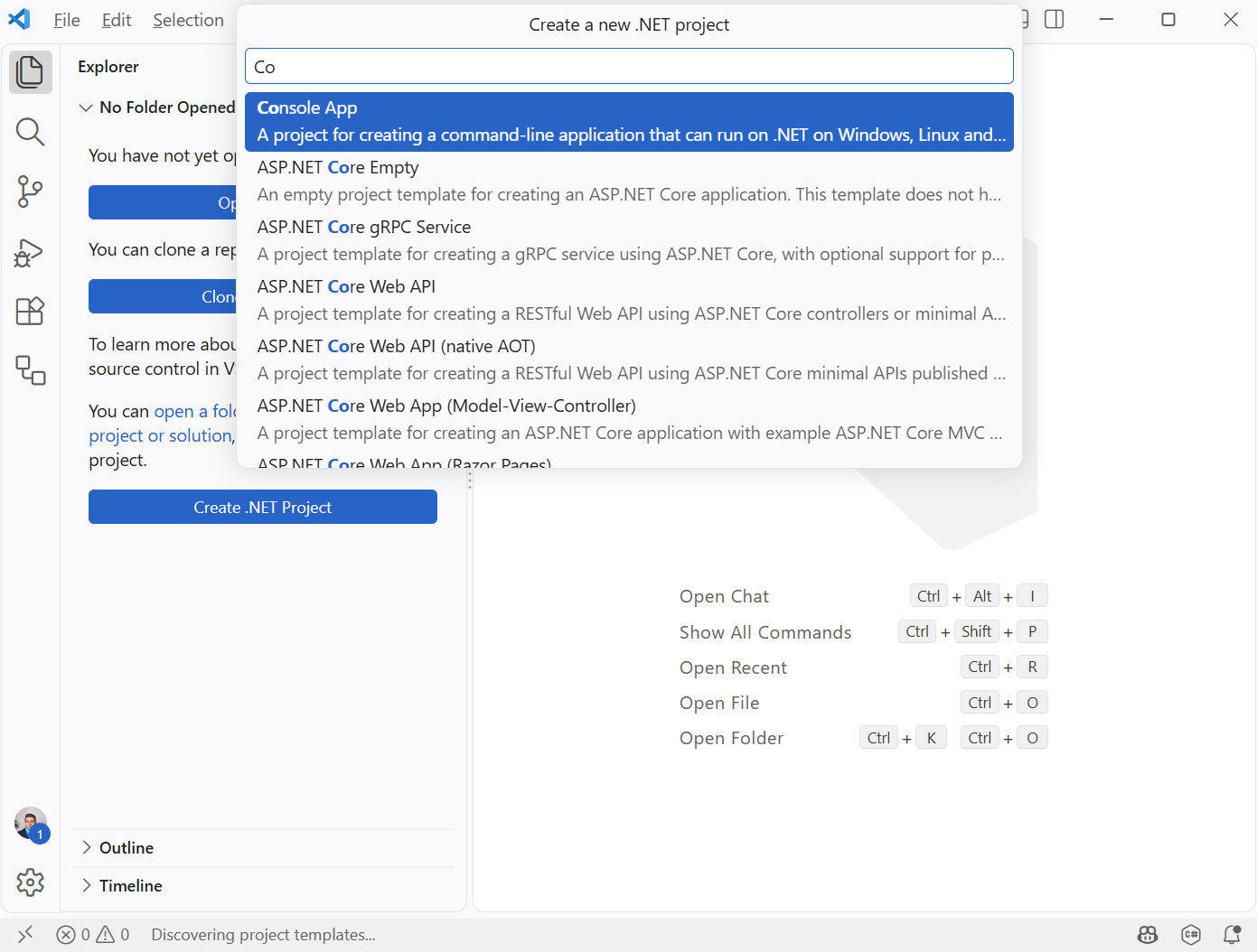The width and height of the screenshot is (1257, 952).
Task: Open the Accounts avatar menu
Action: 31,824
